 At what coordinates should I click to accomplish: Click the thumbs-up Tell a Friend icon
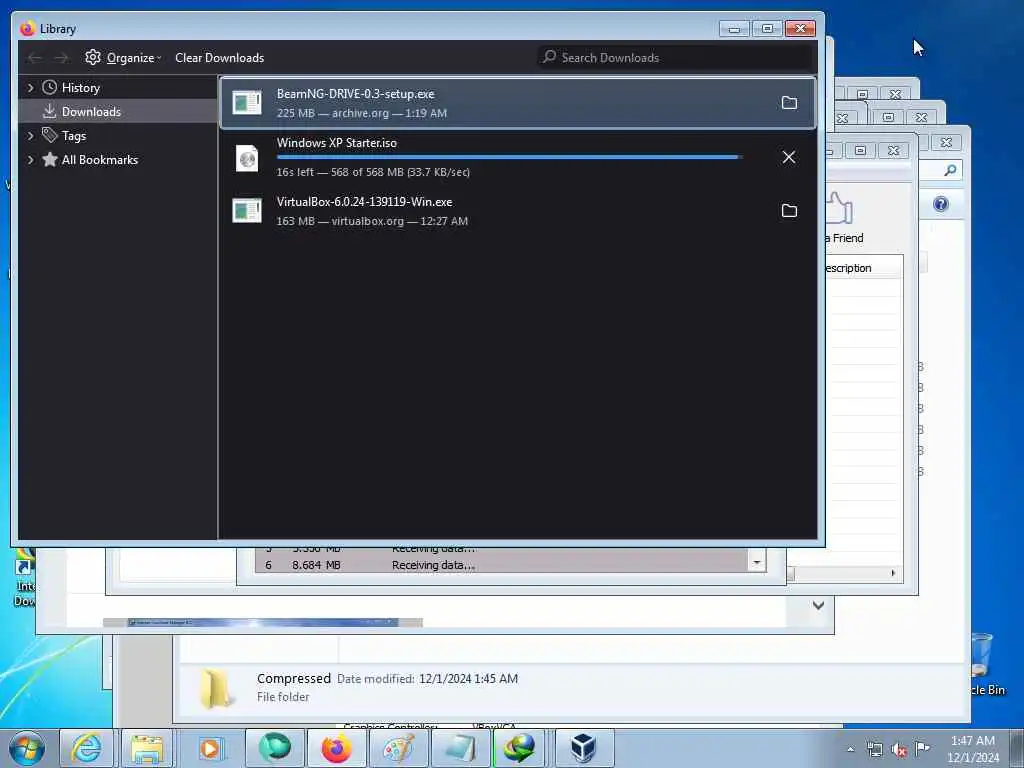tap(839, 208)
